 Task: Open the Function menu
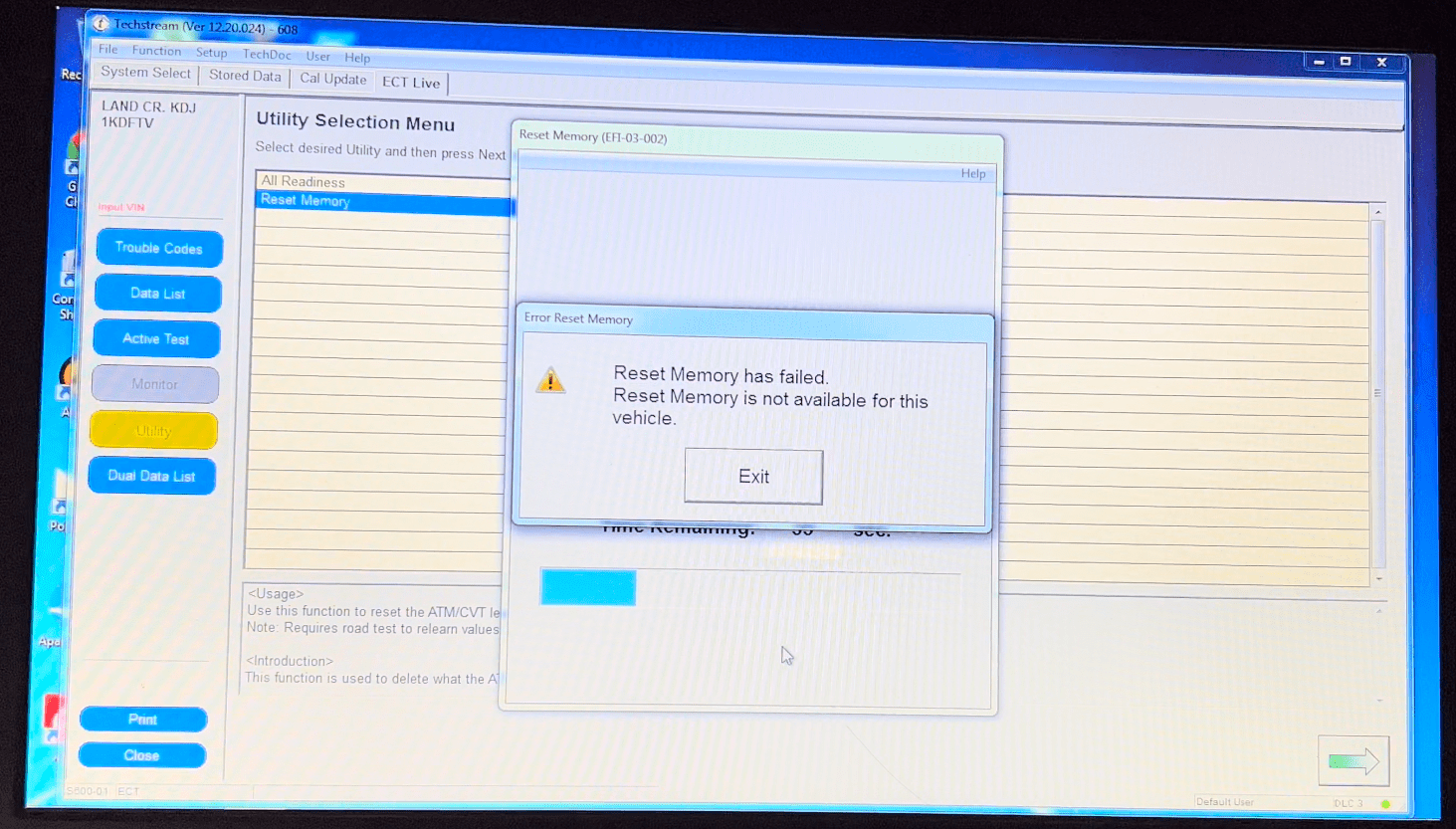(x=156, y=51)
